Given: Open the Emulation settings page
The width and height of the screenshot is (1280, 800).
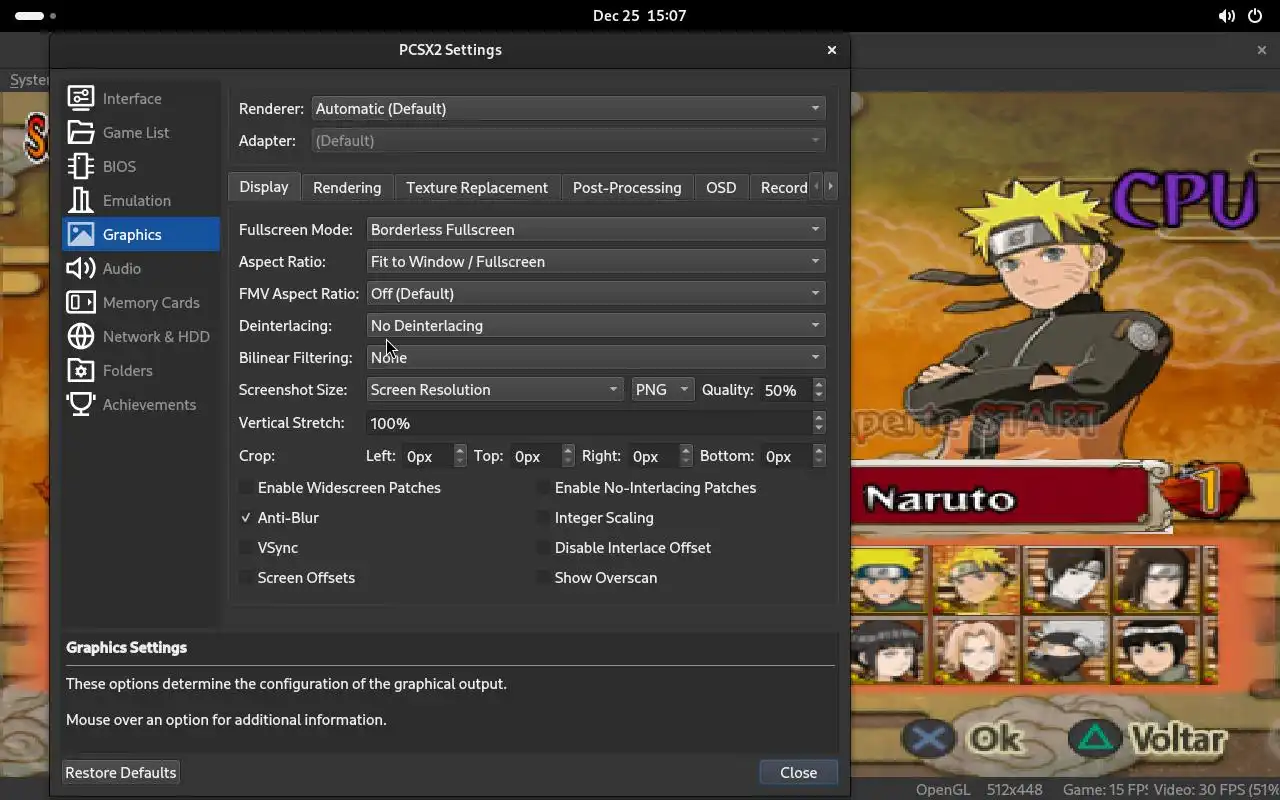Looking at the screenshot, I should [x=141, y=200].
